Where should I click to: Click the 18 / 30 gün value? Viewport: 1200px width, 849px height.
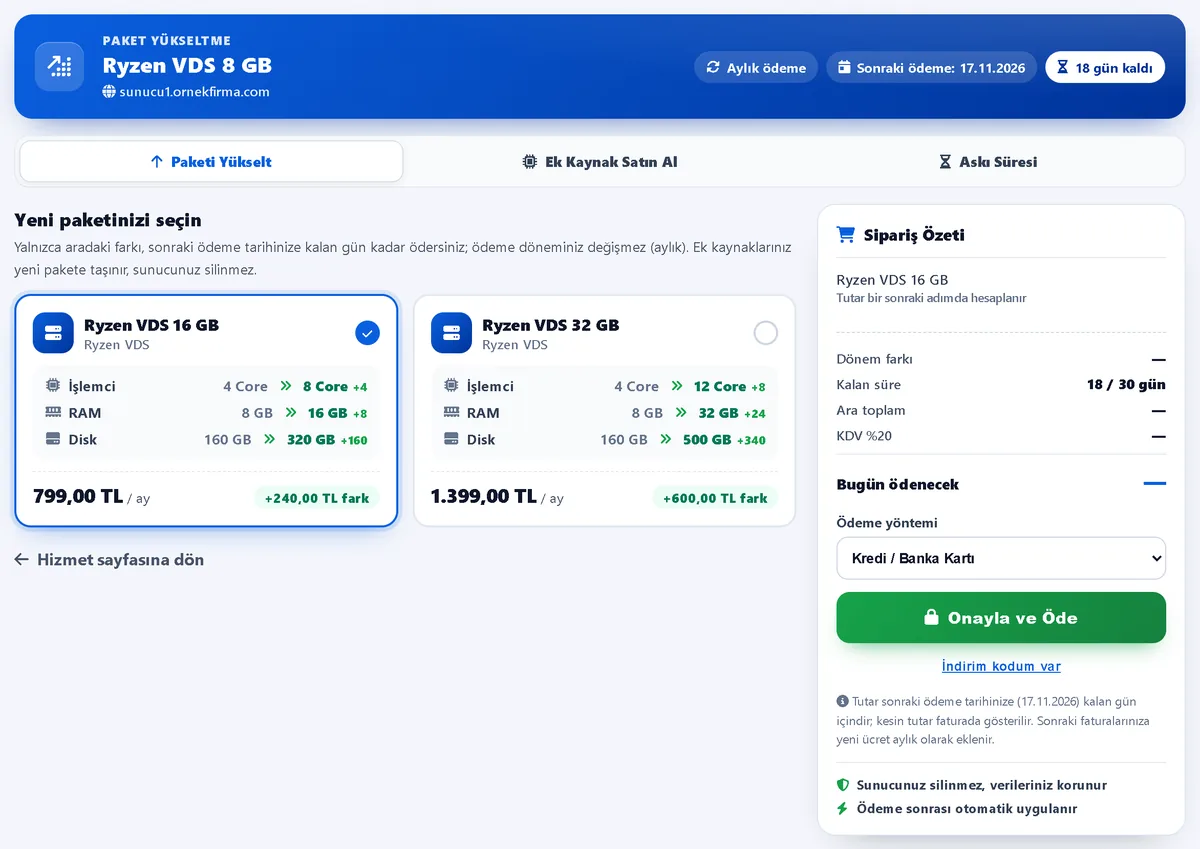1126,385
